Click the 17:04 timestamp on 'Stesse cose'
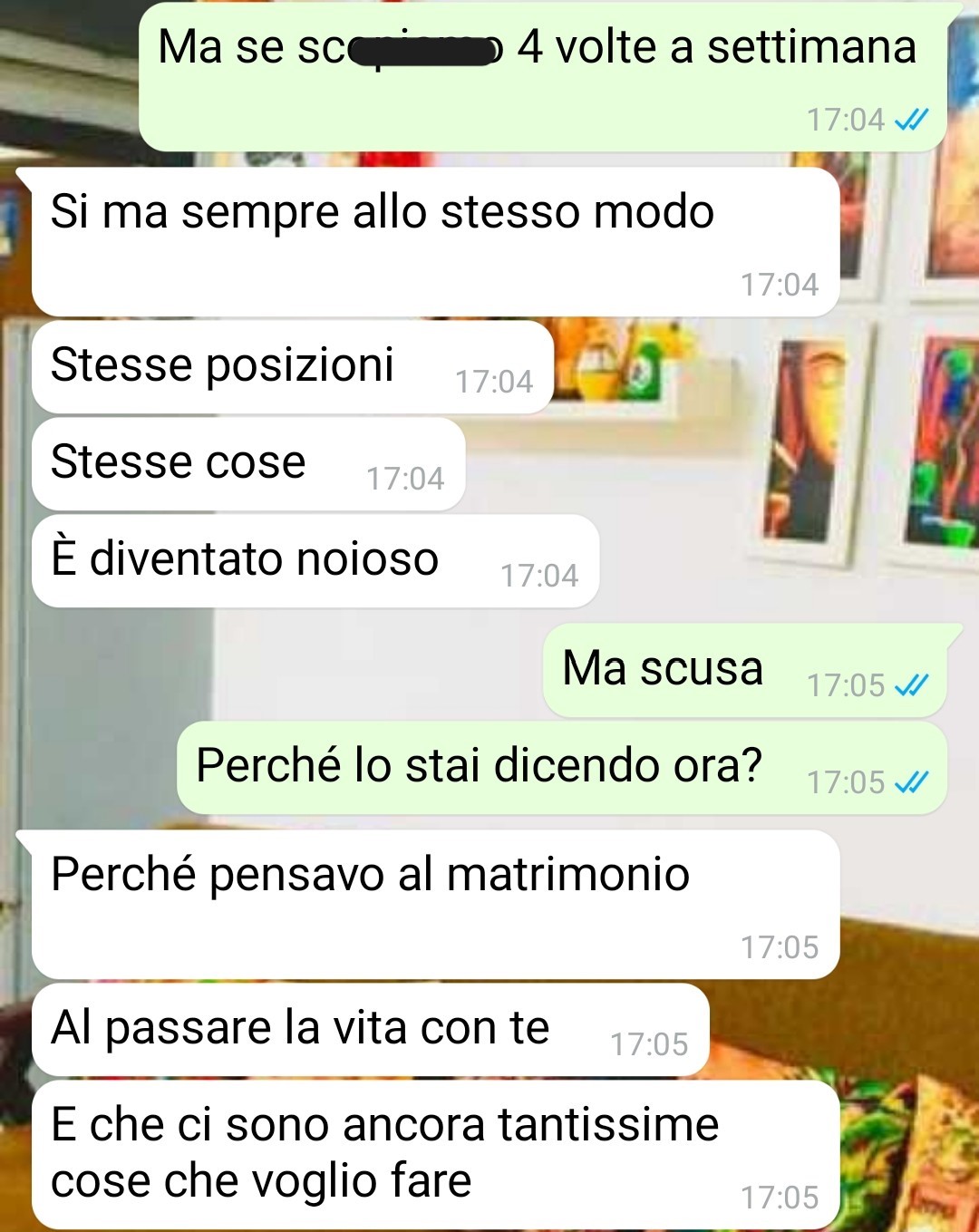 pyautogui.click(x=405, y=479)
